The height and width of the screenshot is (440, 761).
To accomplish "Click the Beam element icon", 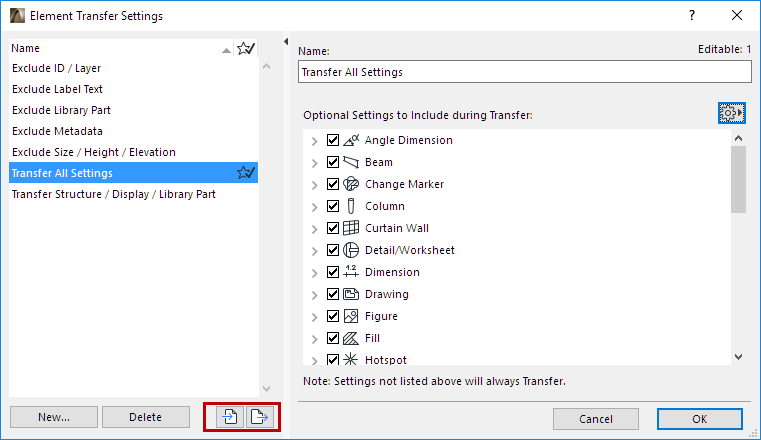I will click(351, 162).
